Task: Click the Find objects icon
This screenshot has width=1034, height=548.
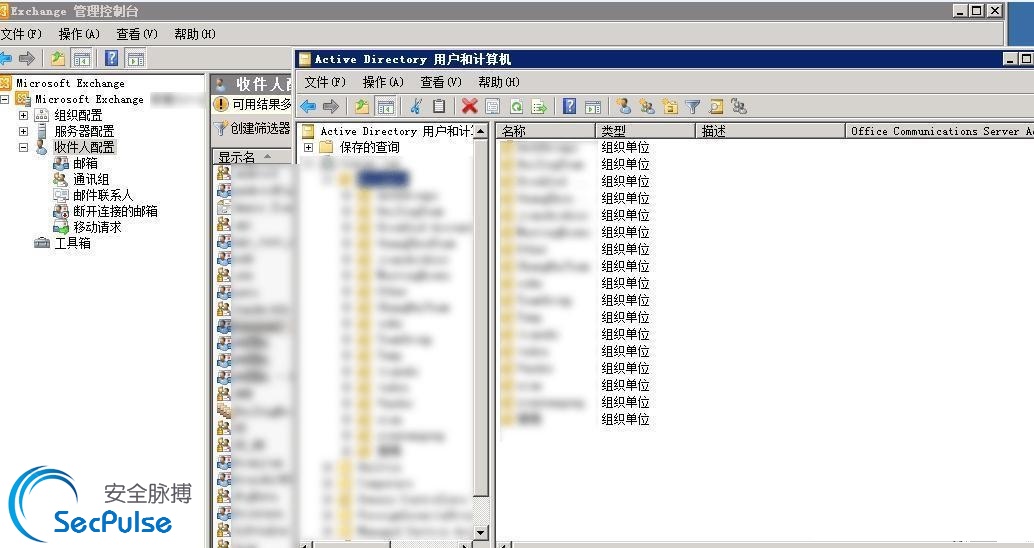Action: [716, 106]
